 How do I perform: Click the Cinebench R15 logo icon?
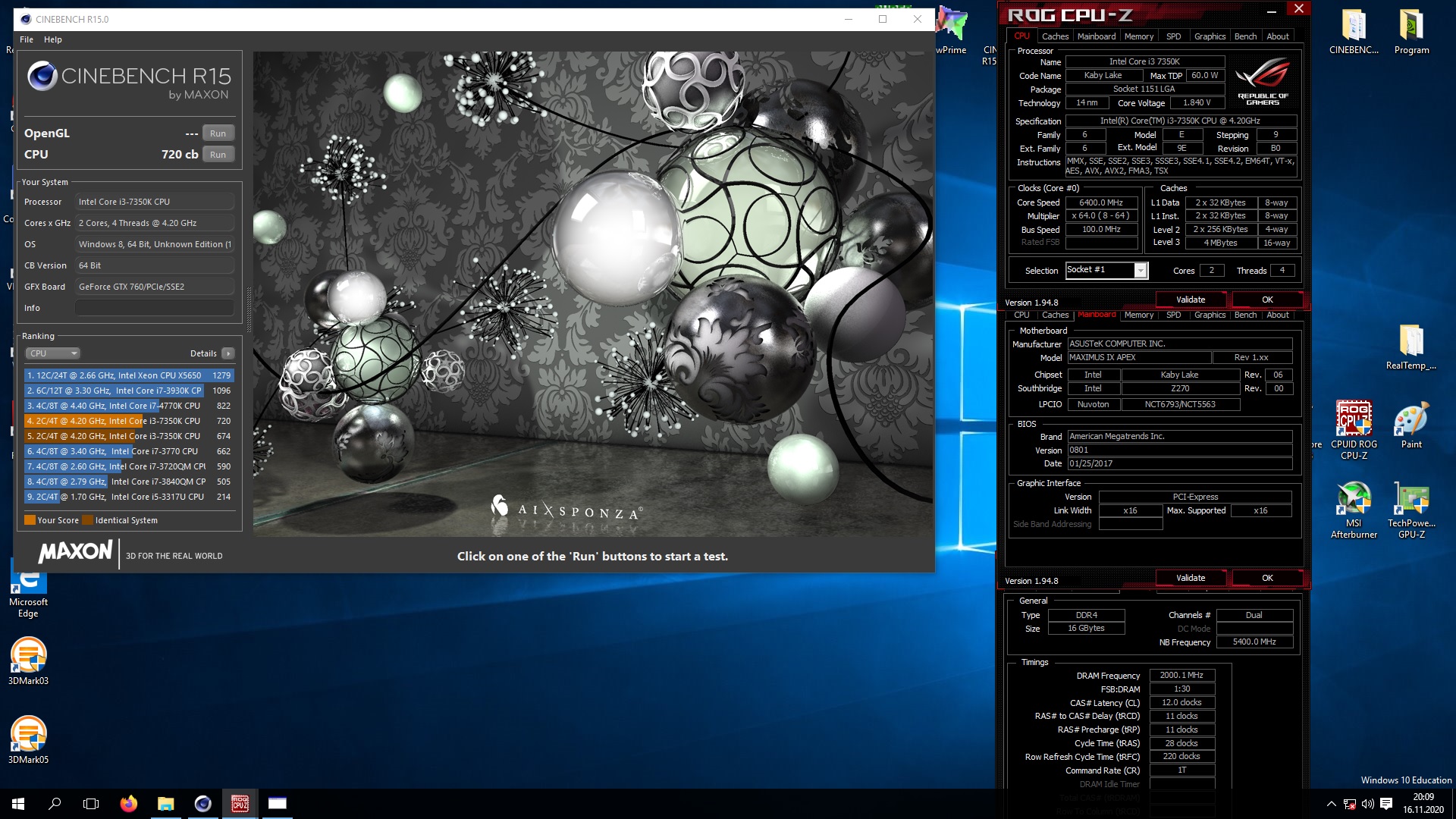coord(42,77)
